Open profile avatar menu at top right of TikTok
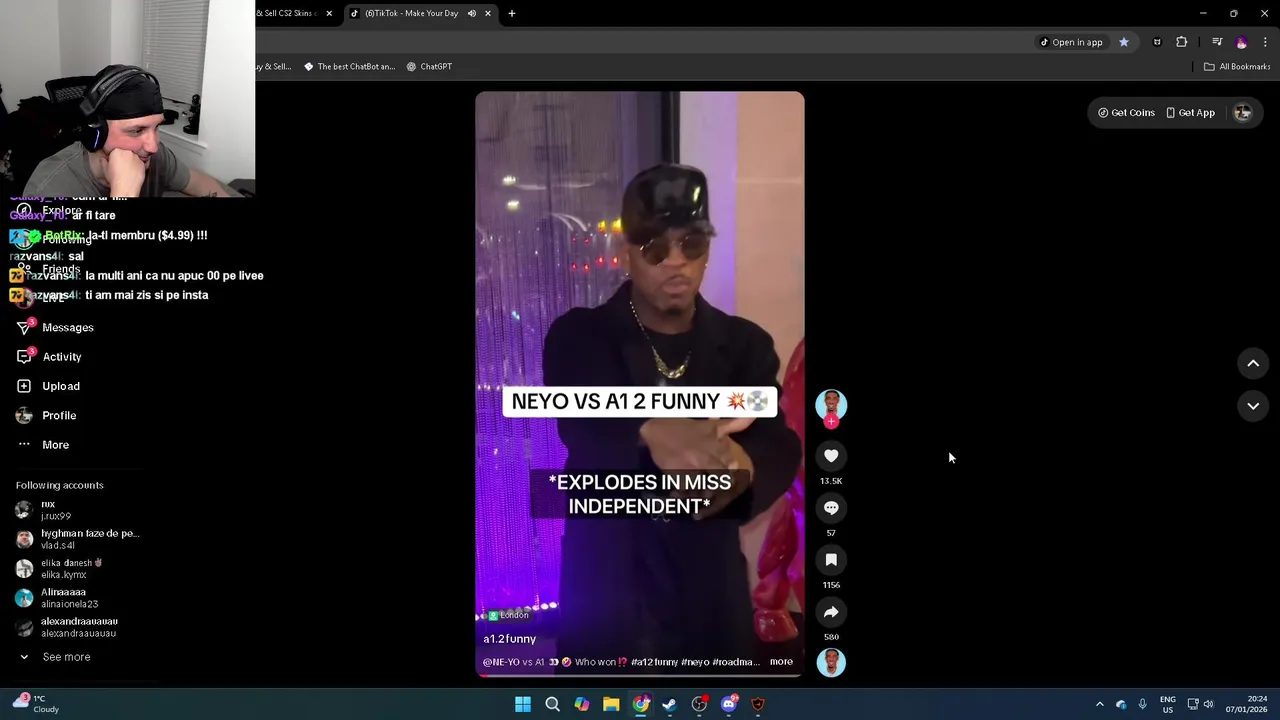Viewport: 1280px width, 720px height. pyautogui.click(x=1243, y=113)
